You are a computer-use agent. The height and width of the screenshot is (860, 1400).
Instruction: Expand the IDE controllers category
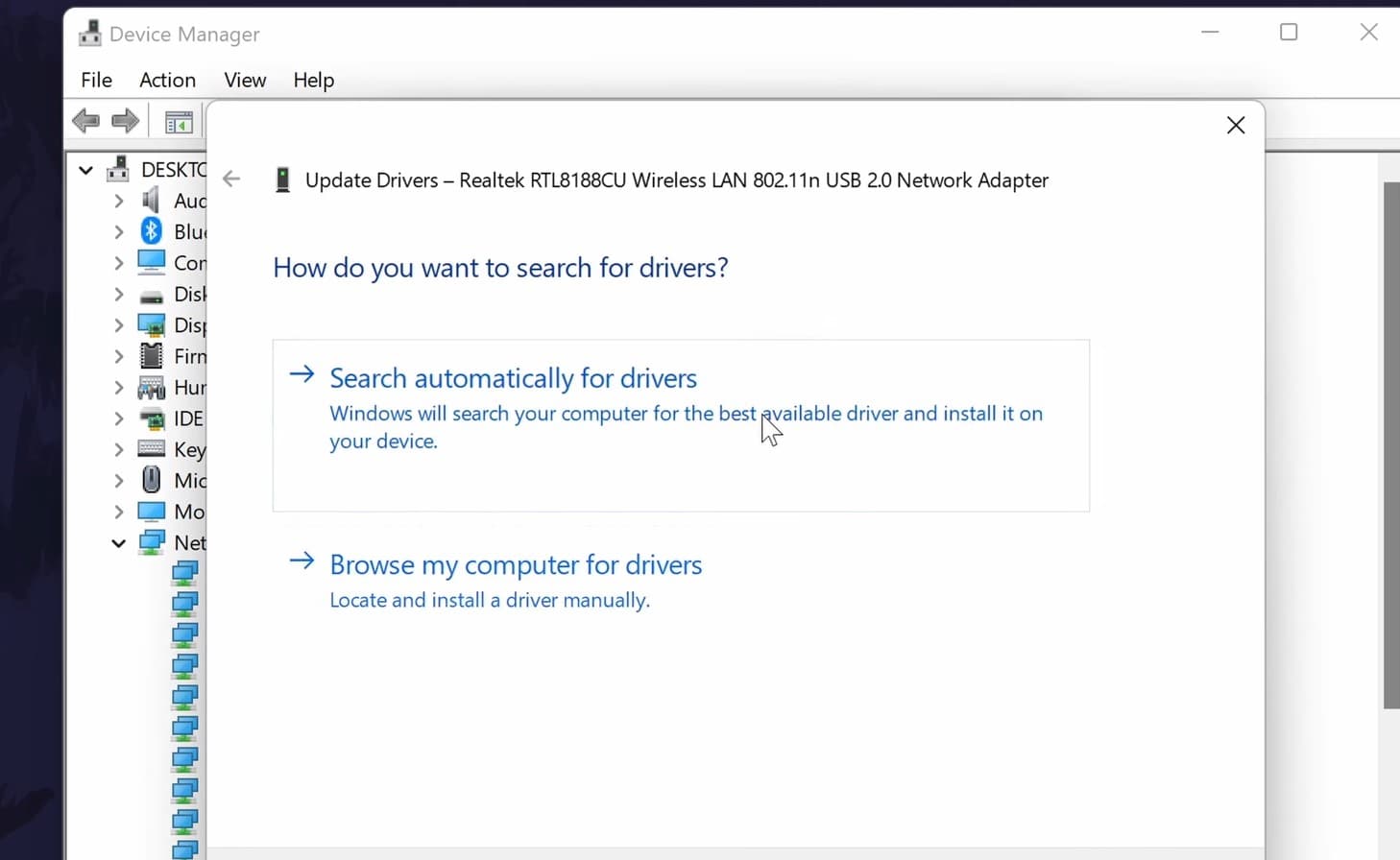(118, 418)
